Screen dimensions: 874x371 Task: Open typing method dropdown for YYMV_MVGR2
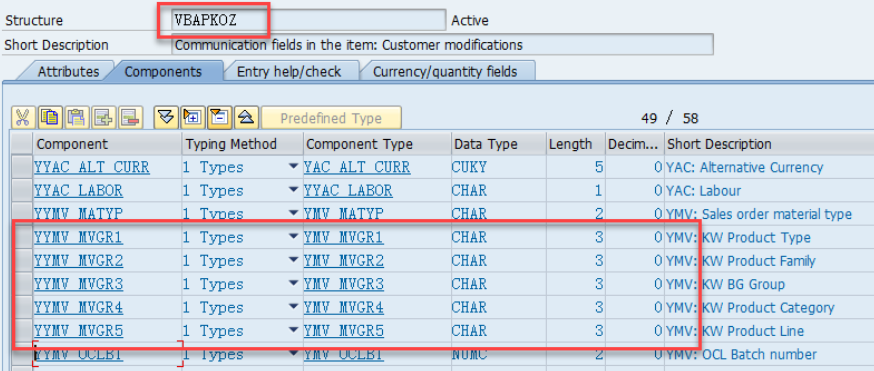[294, 261]
